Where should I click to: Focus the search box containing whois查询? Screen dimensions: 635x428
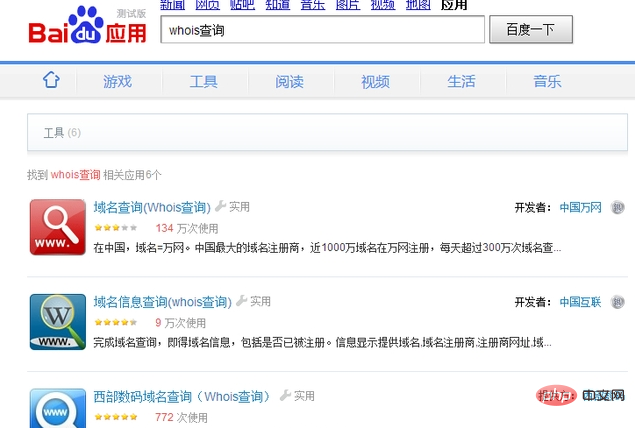[322, 29]
